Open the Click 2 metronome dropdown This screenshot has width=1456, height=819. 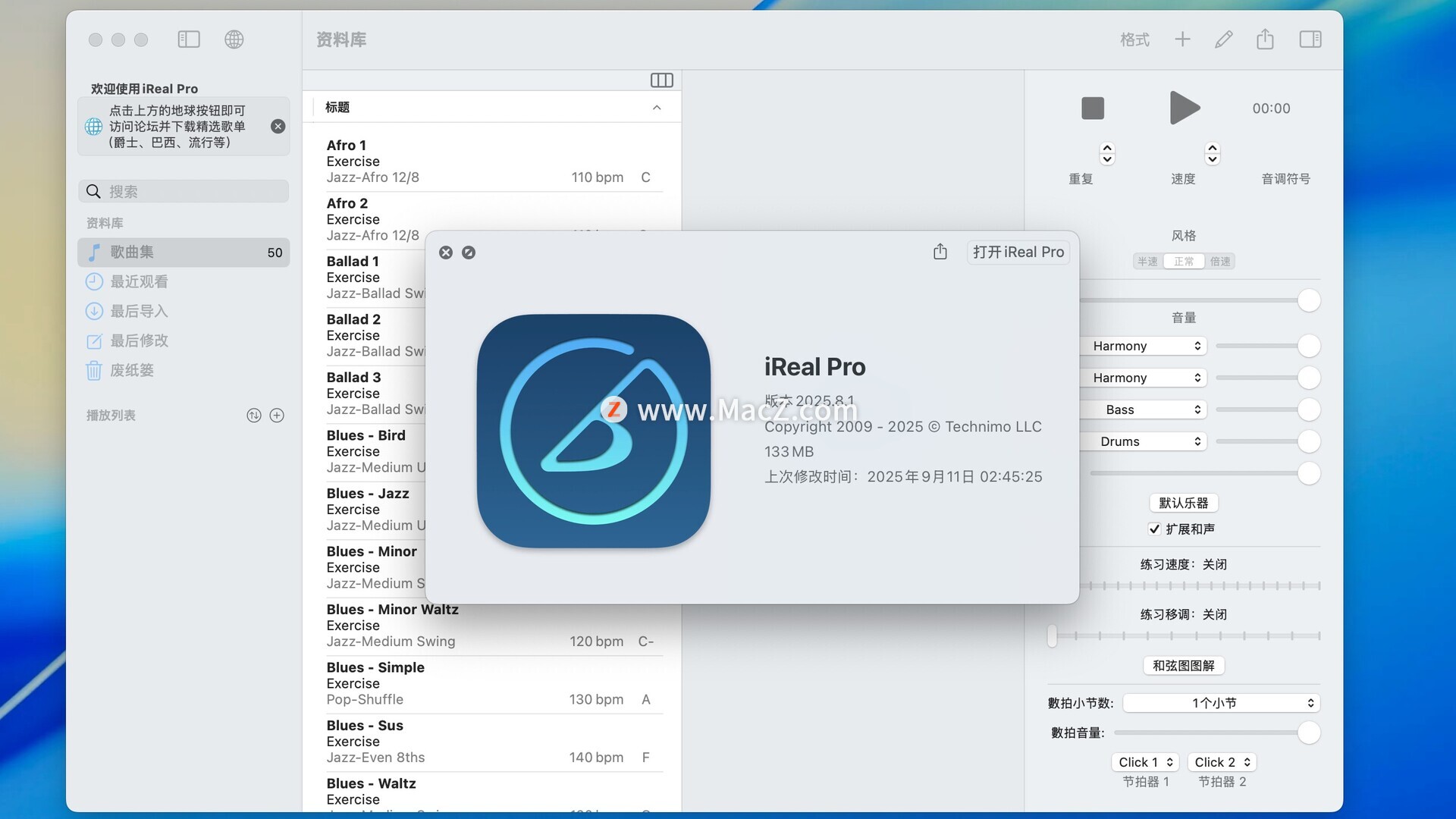(x=1222, y=762)
